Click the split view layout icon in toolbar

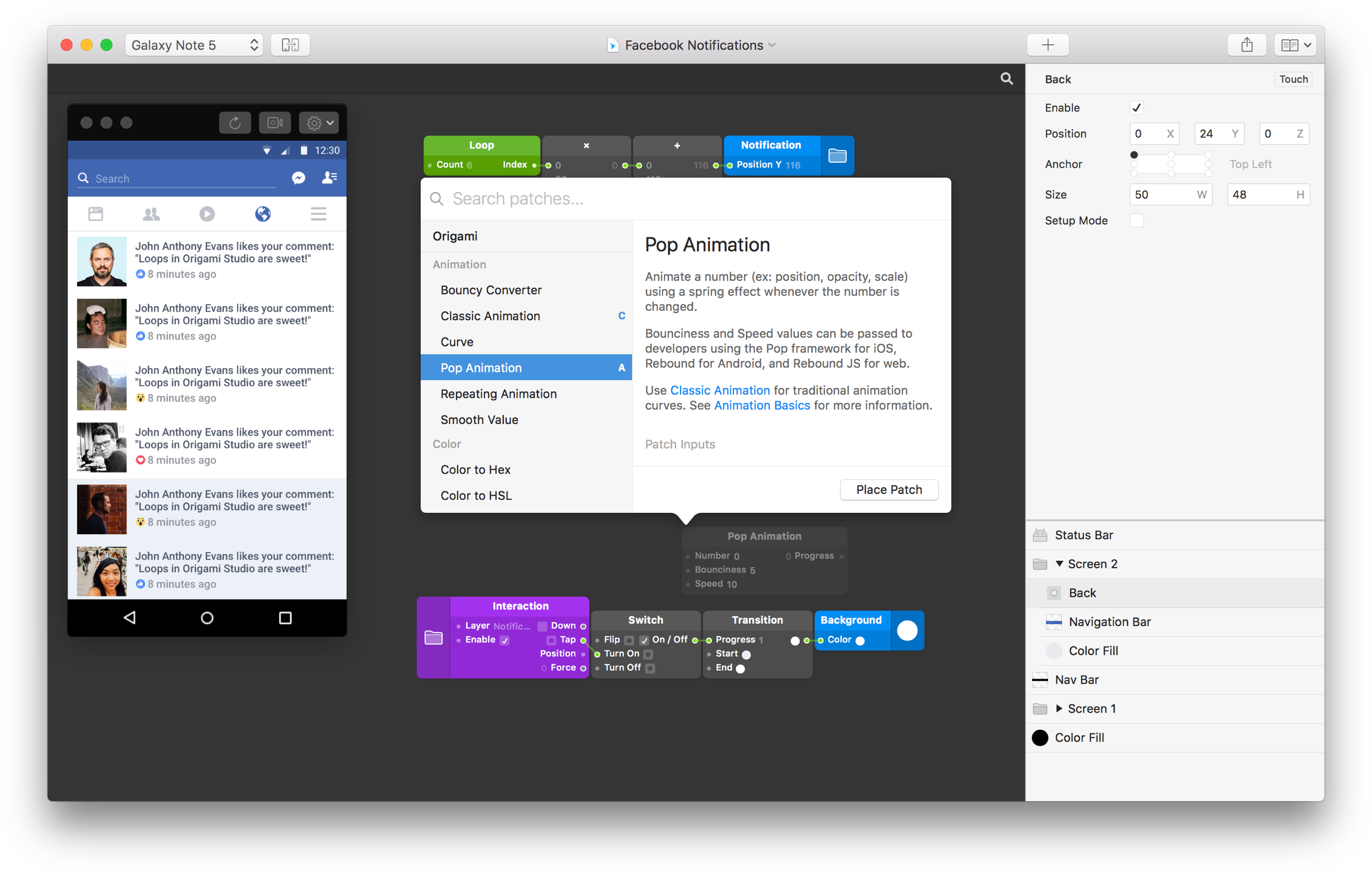(x=290, y=45)
